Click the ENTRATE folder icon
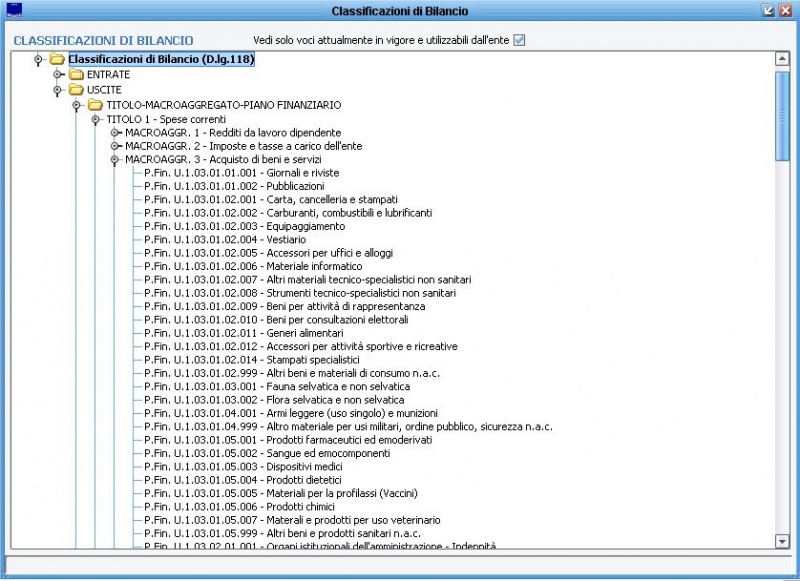The height and width of the screenshot is (581, 800). pos(76,75)
